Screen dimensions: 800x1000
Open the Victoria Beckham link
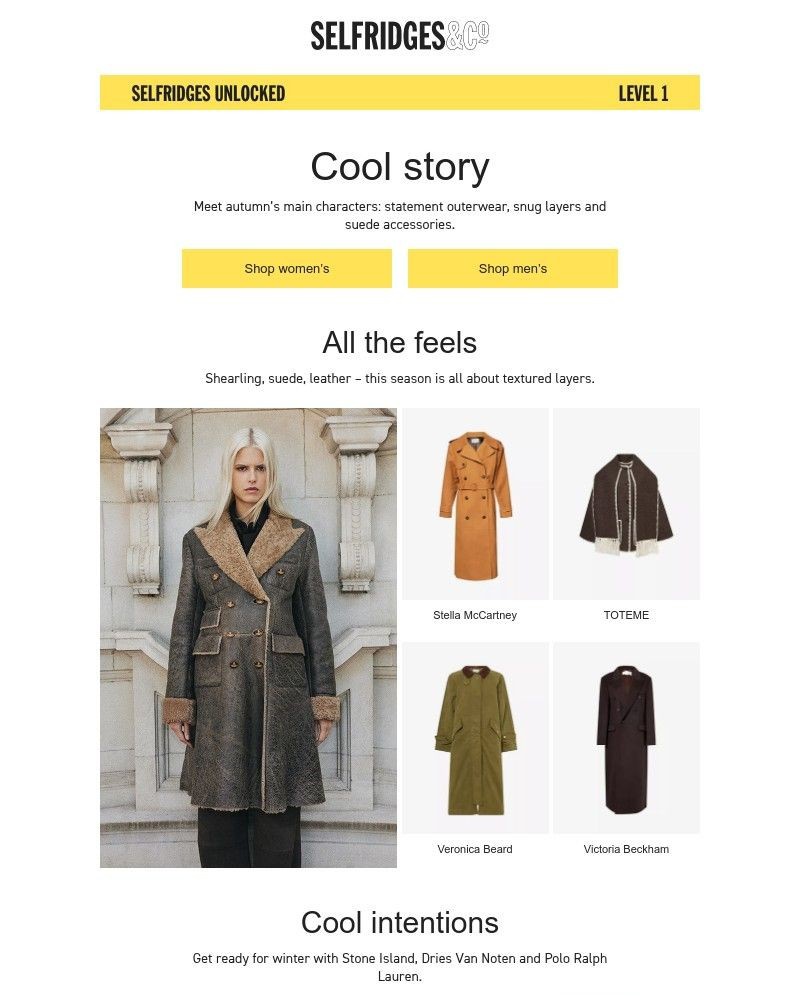pyautogui.click(x=626, y=849)
